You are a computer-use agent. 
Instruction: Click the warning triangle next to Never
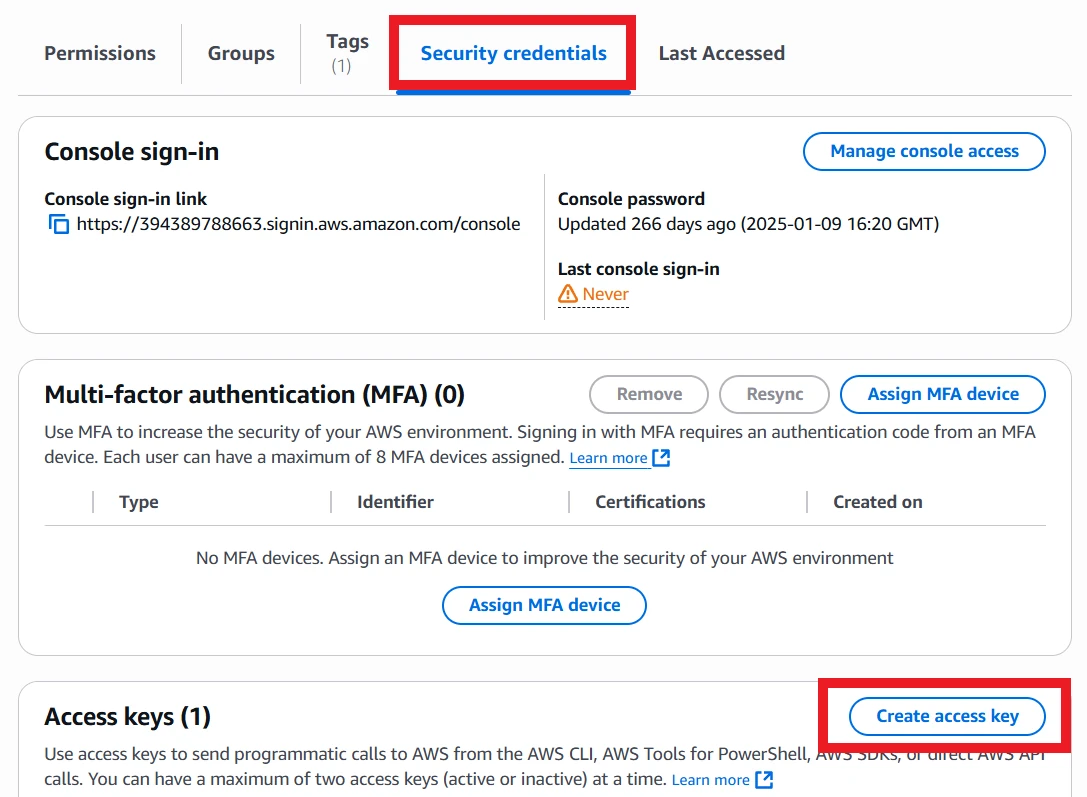tap(568, 294)
